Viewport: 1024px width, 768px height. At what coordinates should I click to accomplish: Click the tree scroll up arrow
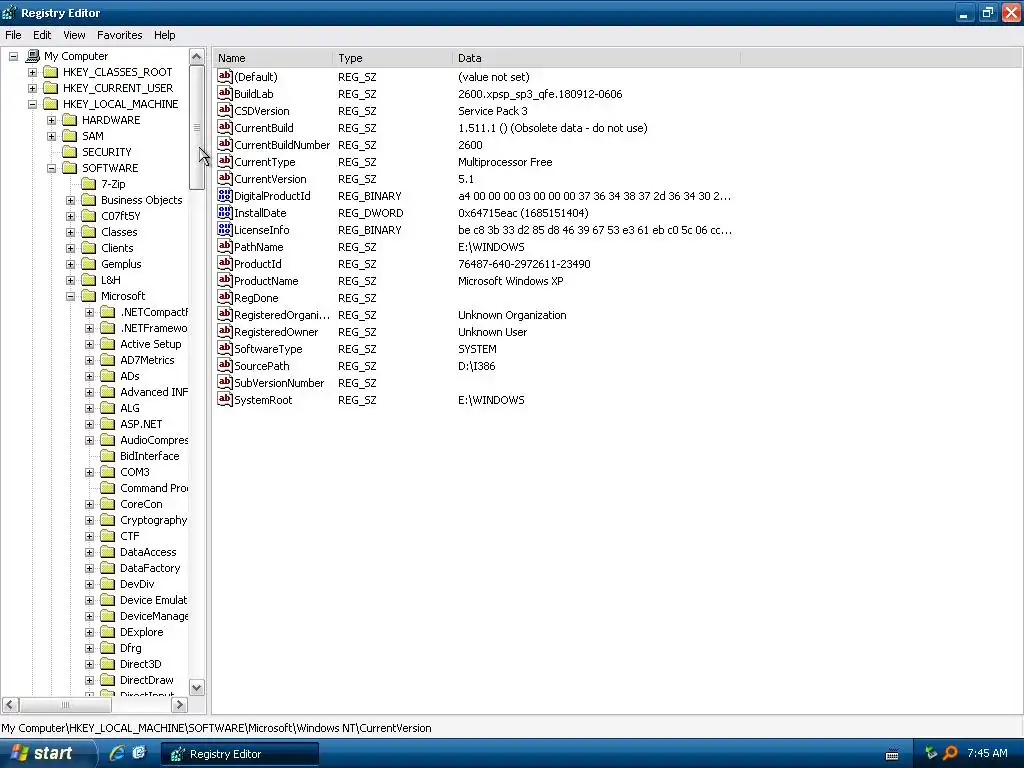click(197, 57)
